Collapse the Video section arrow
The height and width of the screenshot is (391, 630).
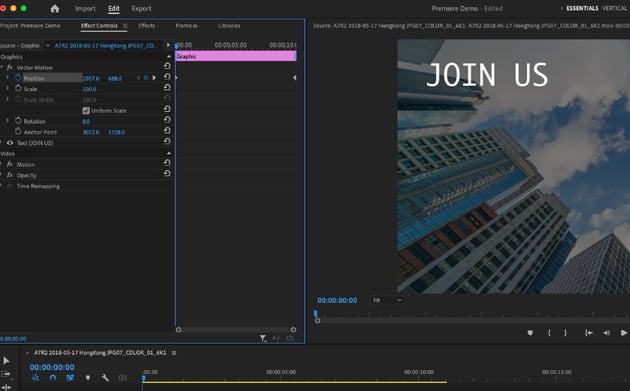click(169, 154)
